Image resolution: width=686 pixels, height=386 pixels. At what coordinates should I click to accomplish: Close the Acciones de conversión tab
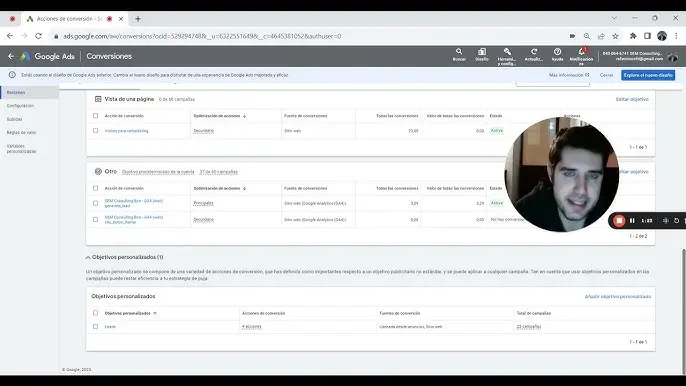coord(121,19)
